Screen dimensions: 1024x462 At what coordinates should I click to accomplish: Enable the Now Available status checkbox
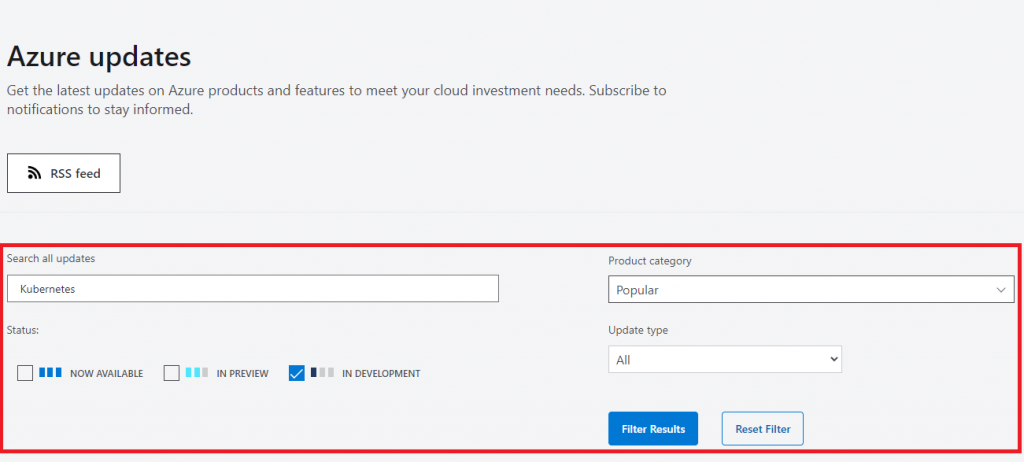point(26,373)
